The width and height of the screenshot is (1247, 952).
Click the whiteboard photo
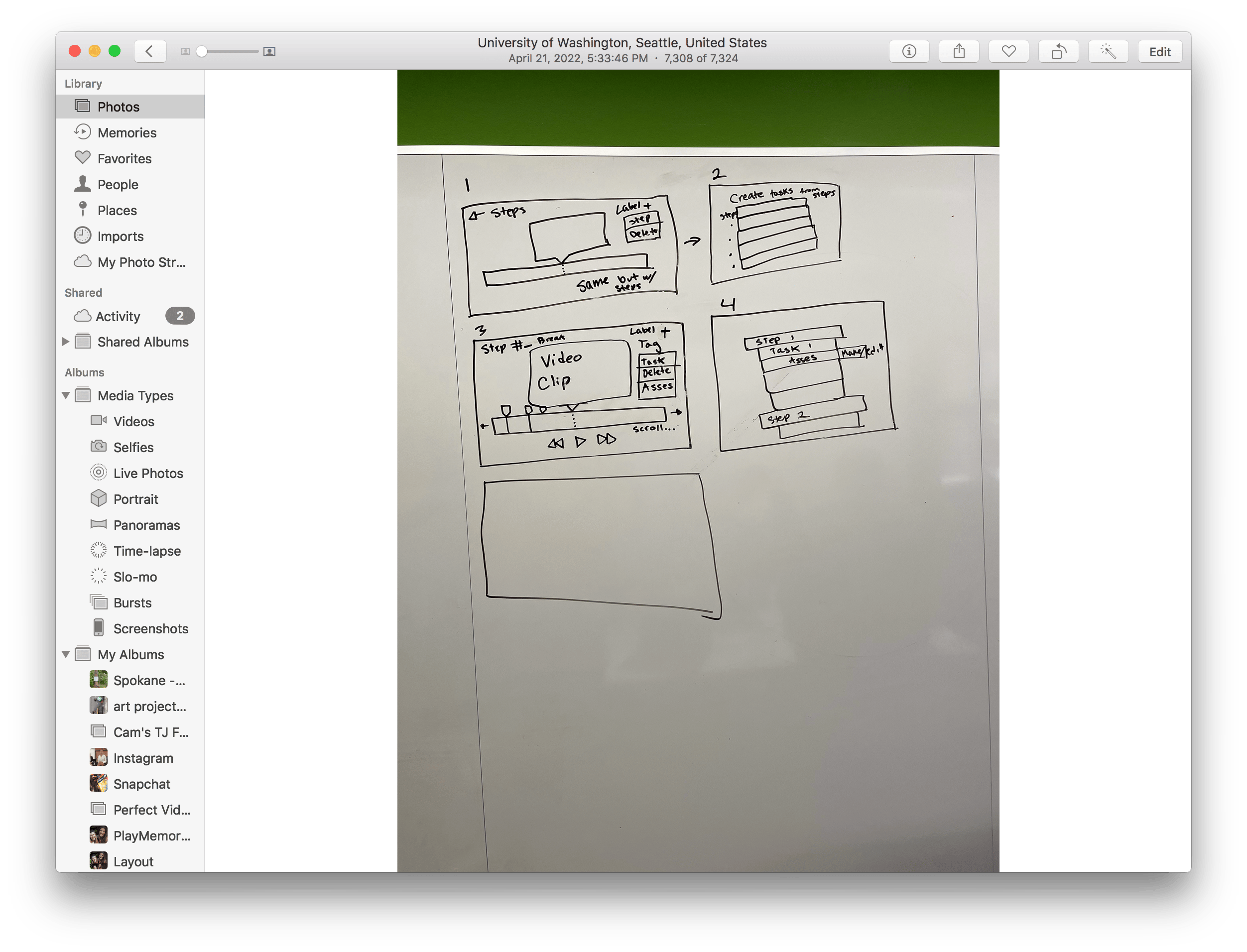tap(697, 471)
